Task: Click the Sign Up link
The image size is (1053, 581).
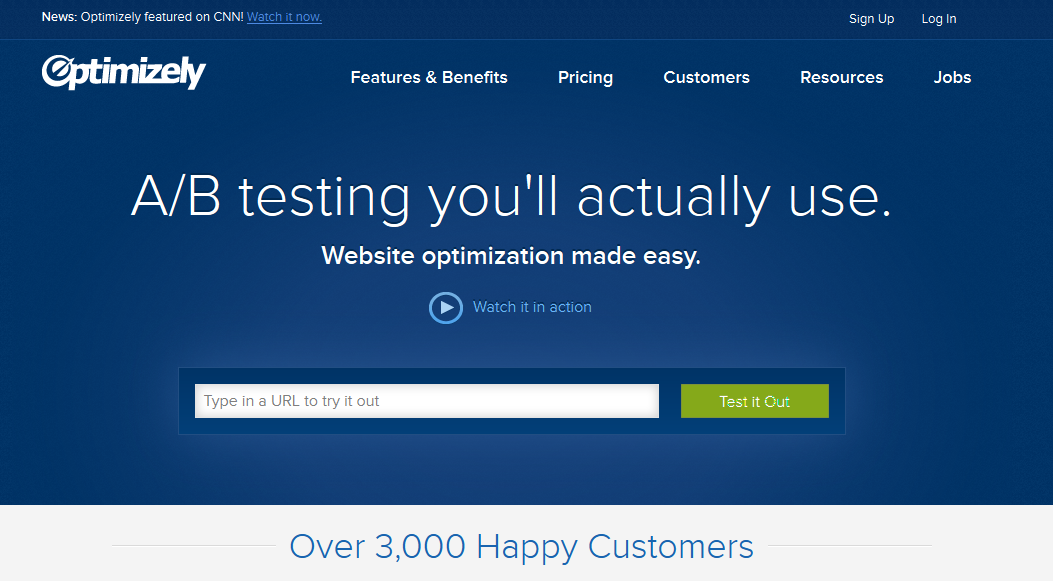Action: pyautogui.click(x=871, y=19)
